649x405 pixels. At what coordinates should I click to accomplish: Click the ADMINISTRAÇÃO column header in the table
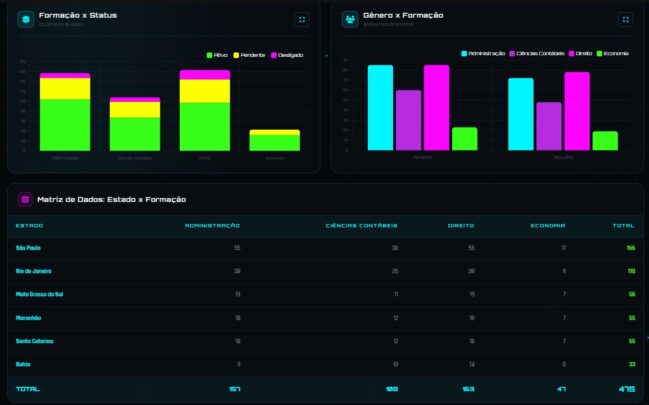tap(212, 225)
